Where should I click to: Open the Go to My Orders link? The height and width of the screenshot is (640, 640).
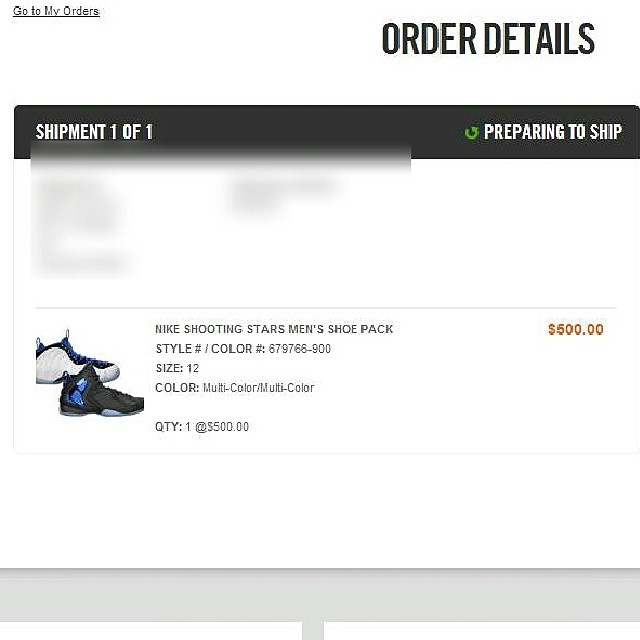(x=56, y=11)
